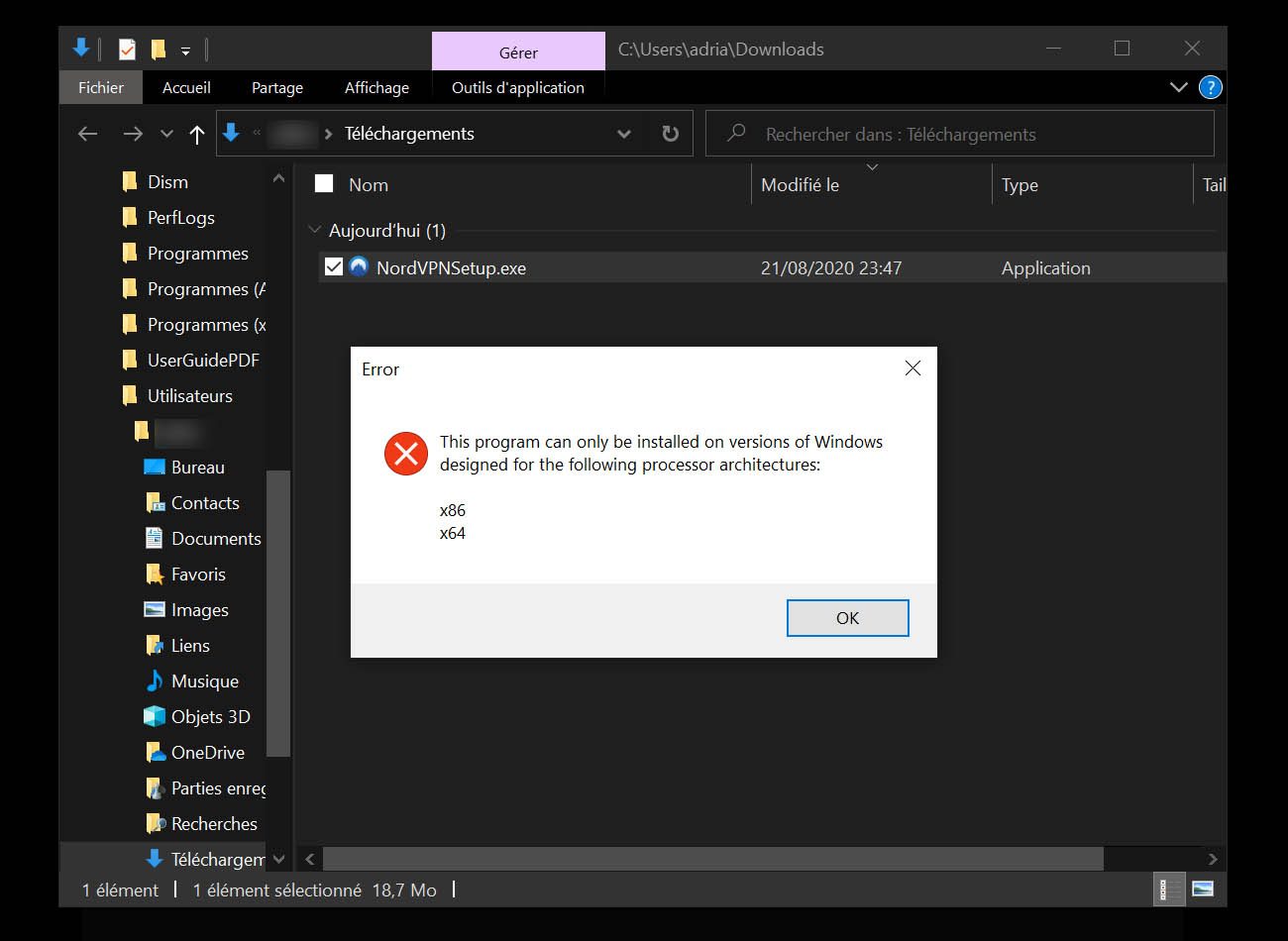Click horizontal scrollbar left arrow
The height and width of the screenshot is (941, 1288).
pos(309,859)
